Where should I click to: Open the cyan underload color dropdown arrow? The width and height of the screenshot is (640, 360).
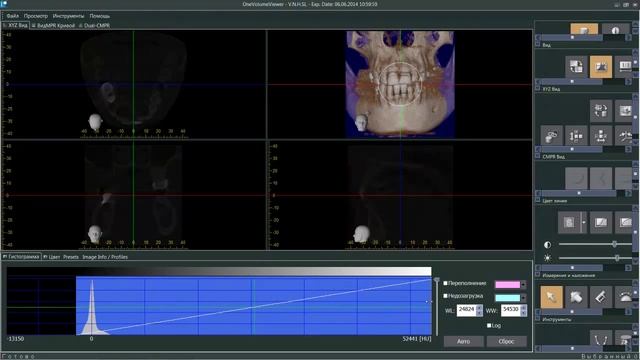[523, 298]
